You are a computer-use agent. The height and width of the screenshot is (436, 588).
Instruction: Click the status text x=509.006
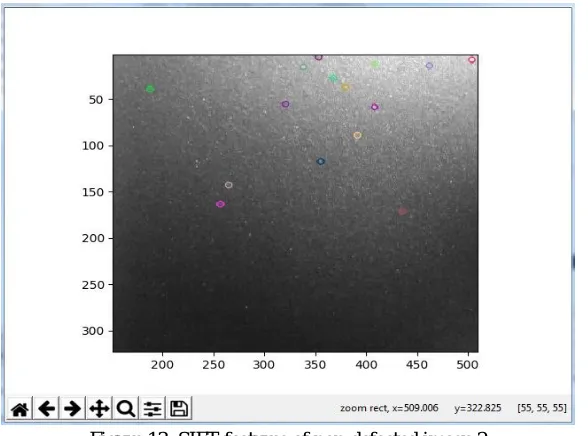[x=416, y=408]
